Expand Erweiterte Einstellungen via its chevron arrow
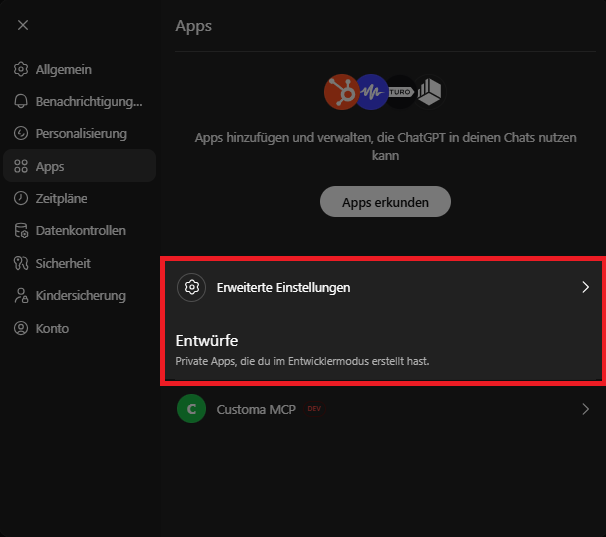Image resolution: width=606 pixels, height=537 pixels. (586, 287)
